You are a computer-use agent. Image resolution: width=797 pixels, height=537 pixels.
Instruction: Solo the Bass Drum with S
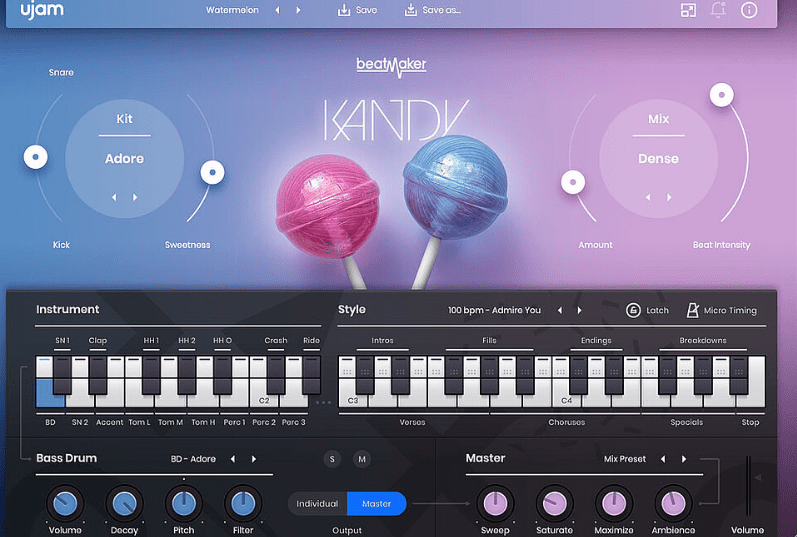tap(332, 459)
